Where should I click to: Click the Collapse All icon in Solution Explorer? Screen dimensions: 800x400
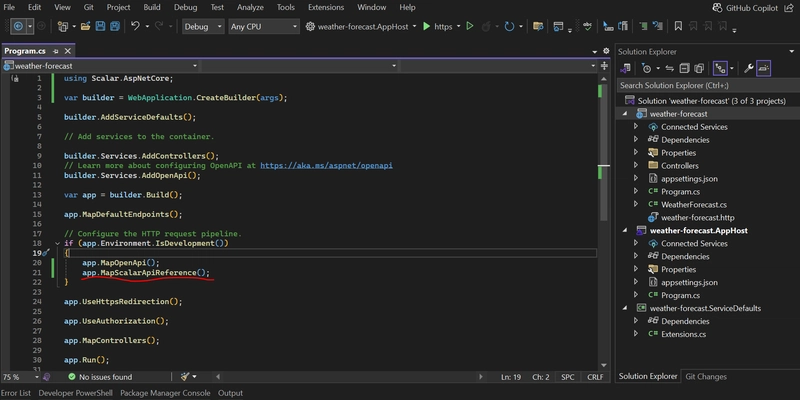point(684,68)
